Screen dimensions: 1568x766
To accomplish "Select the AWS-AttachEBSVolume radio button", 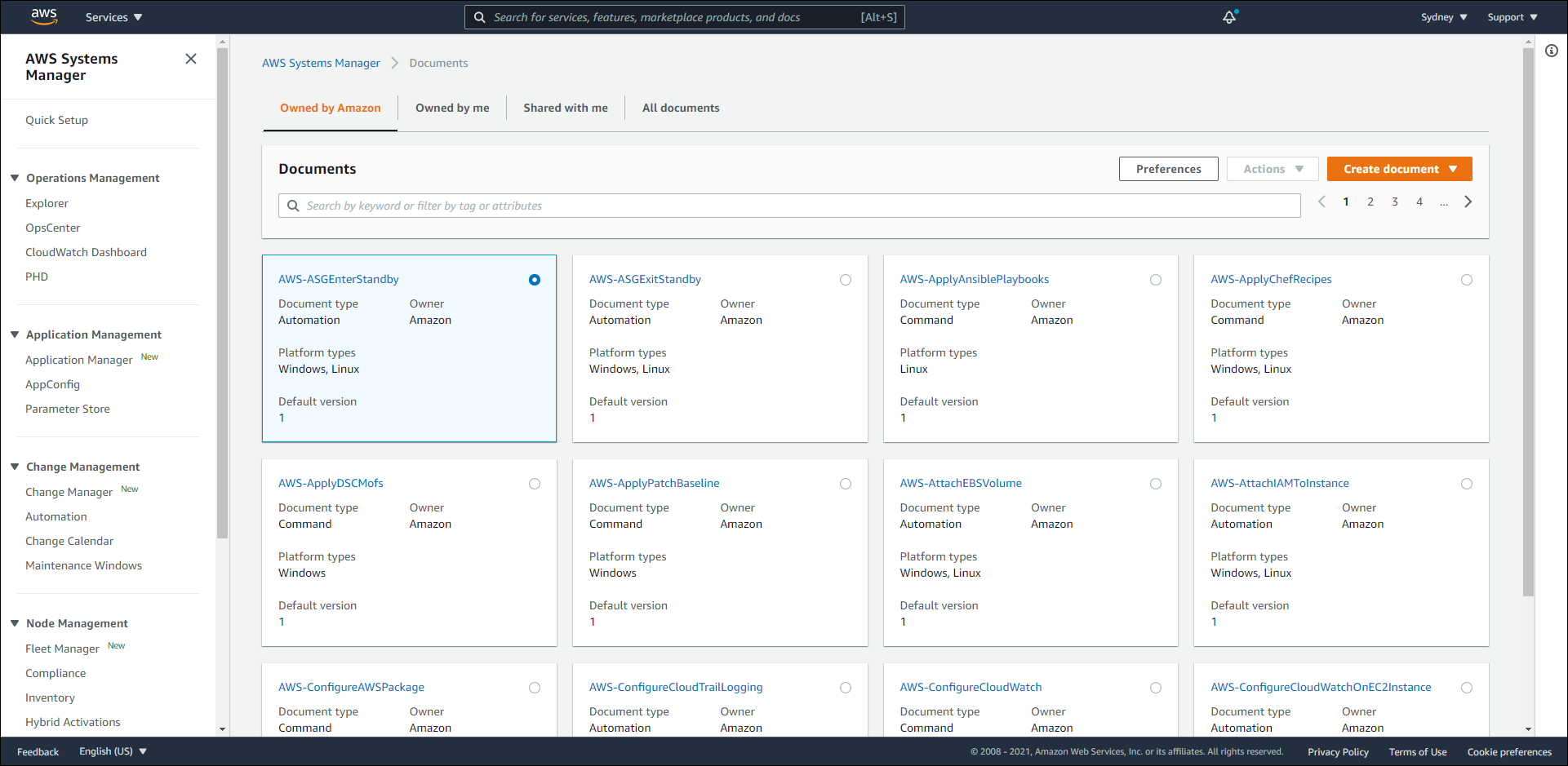I will (1156, 484).
